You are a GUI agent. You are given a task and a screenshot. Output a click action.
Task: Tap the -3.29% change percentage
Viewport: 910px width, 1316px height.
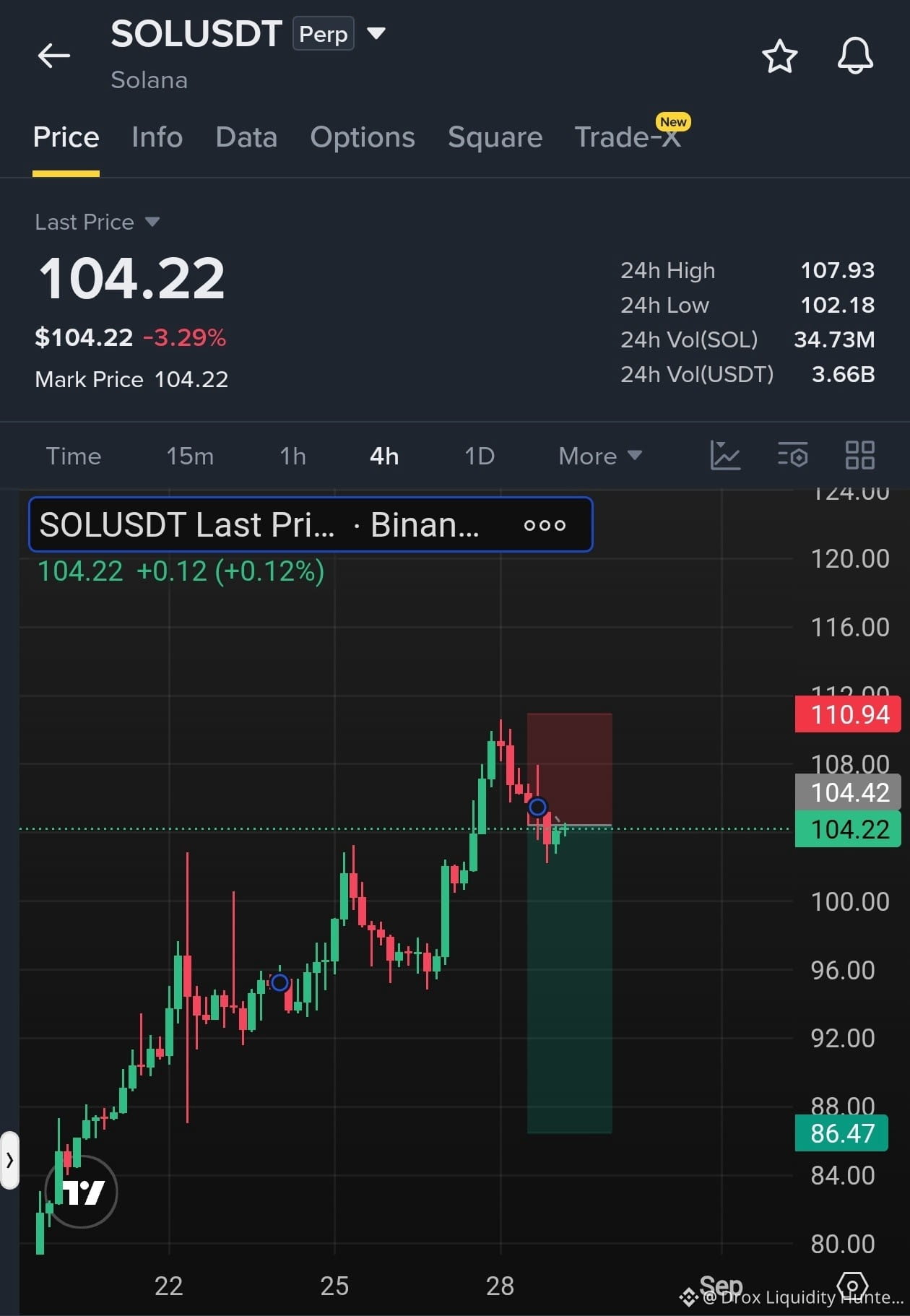click(x=185, y=337)
